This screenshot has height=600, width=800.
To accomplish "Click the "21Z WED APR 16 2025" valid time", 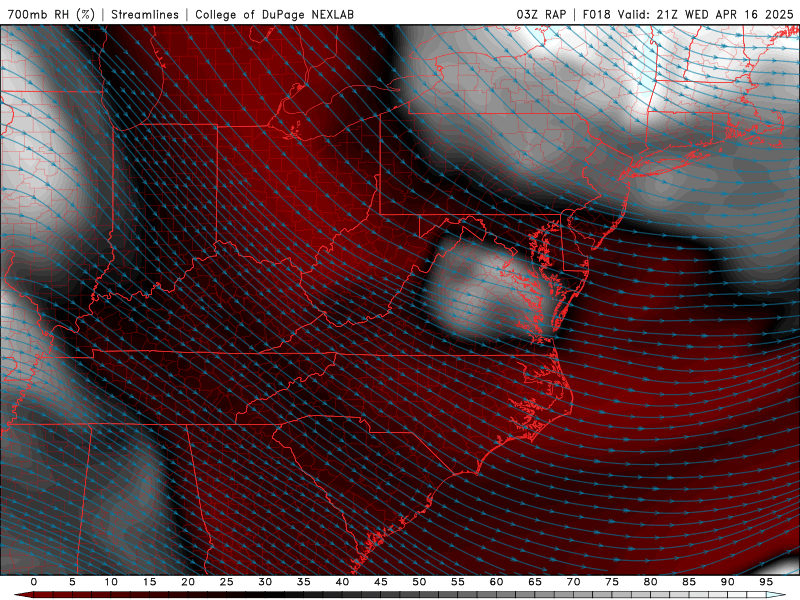I will [726, 14].
